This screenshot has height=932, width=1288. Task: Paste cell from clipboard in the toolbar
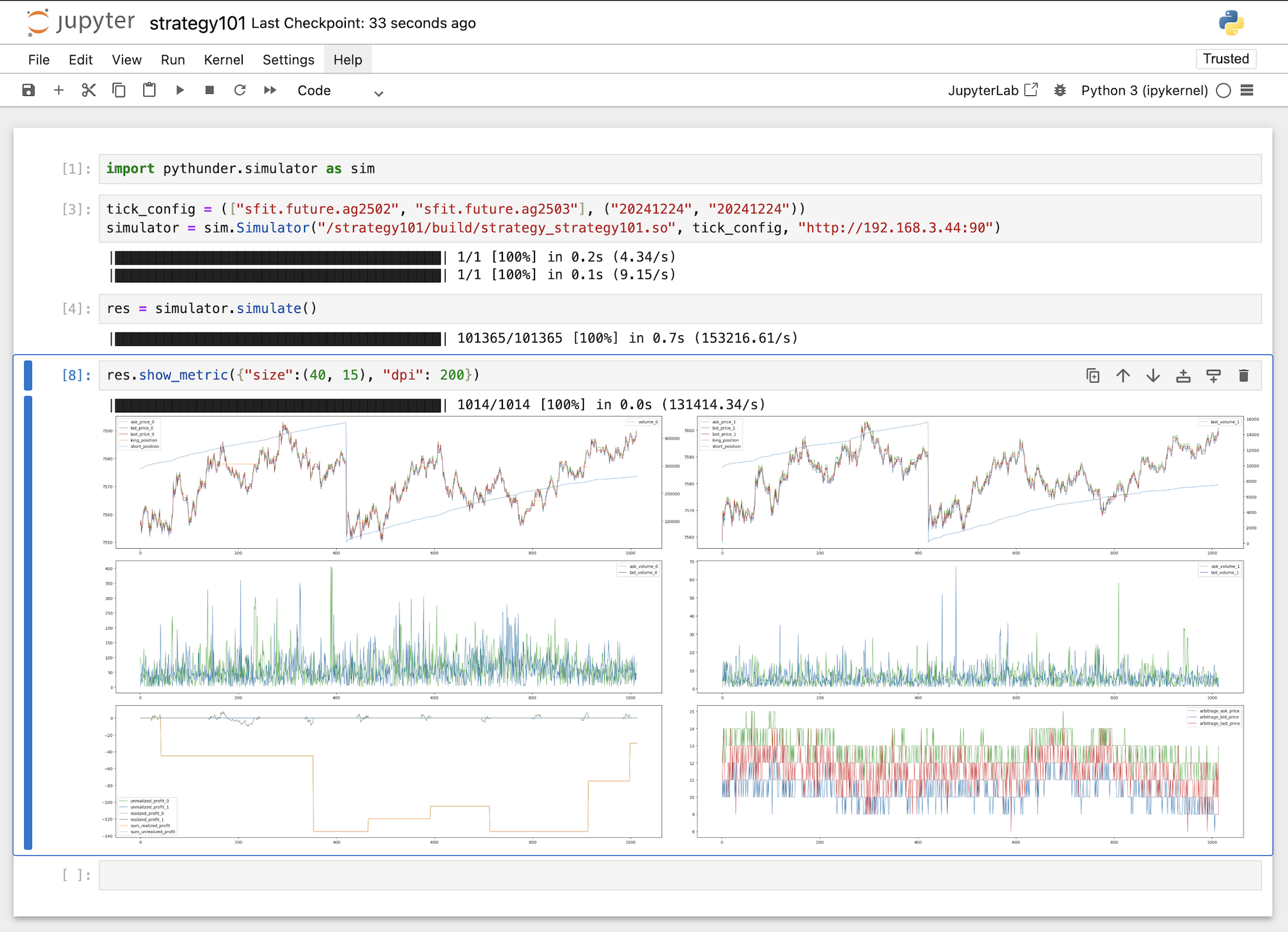[149, 90]
